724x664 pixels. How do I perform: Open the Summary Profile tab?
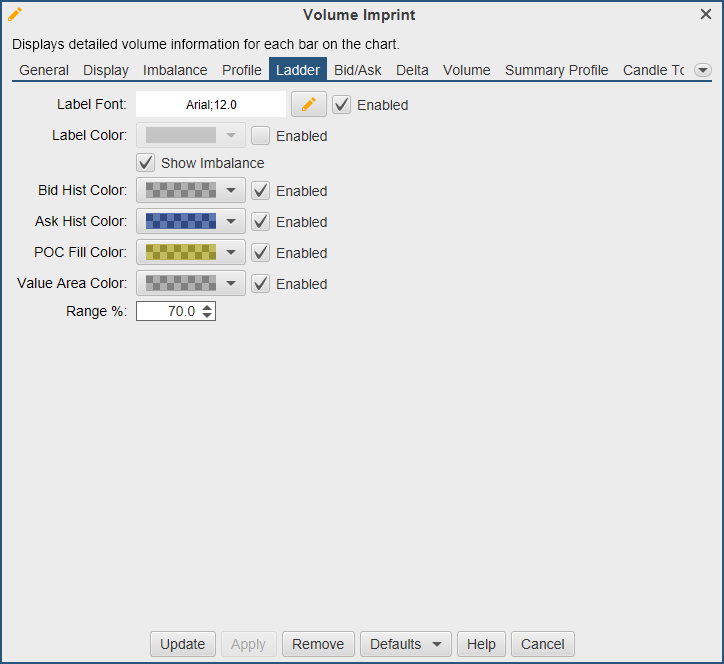[556, 70]
